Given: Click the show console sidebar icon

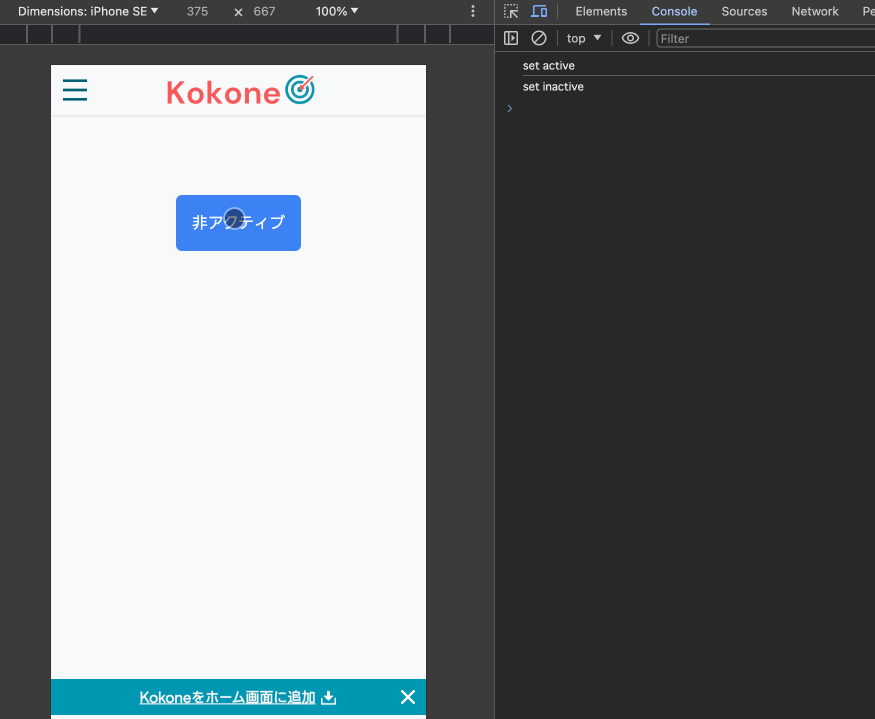Looking at the screenshot, I should click(x=511, y=38).
